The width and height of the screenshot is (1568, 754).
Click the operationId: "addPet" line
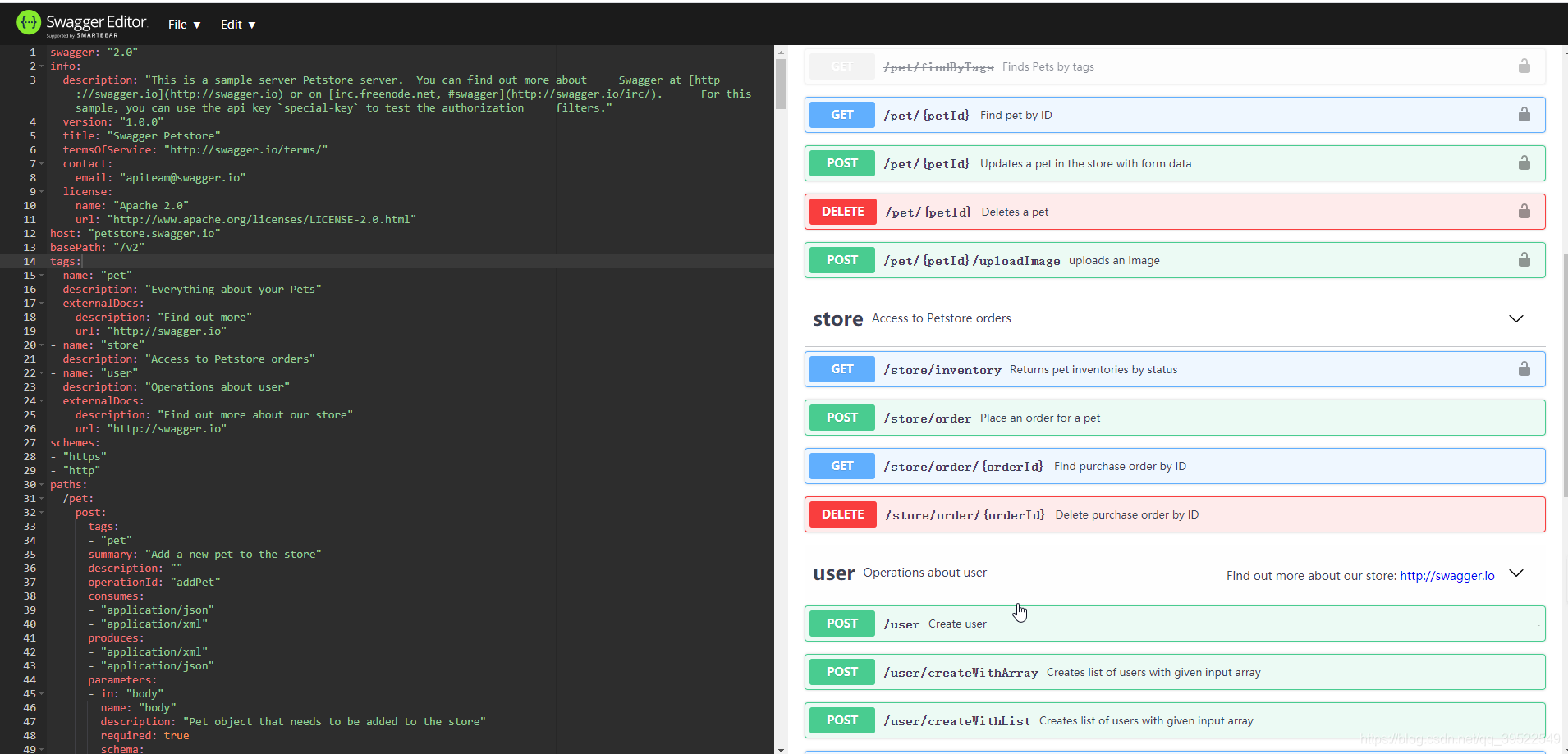154,583
